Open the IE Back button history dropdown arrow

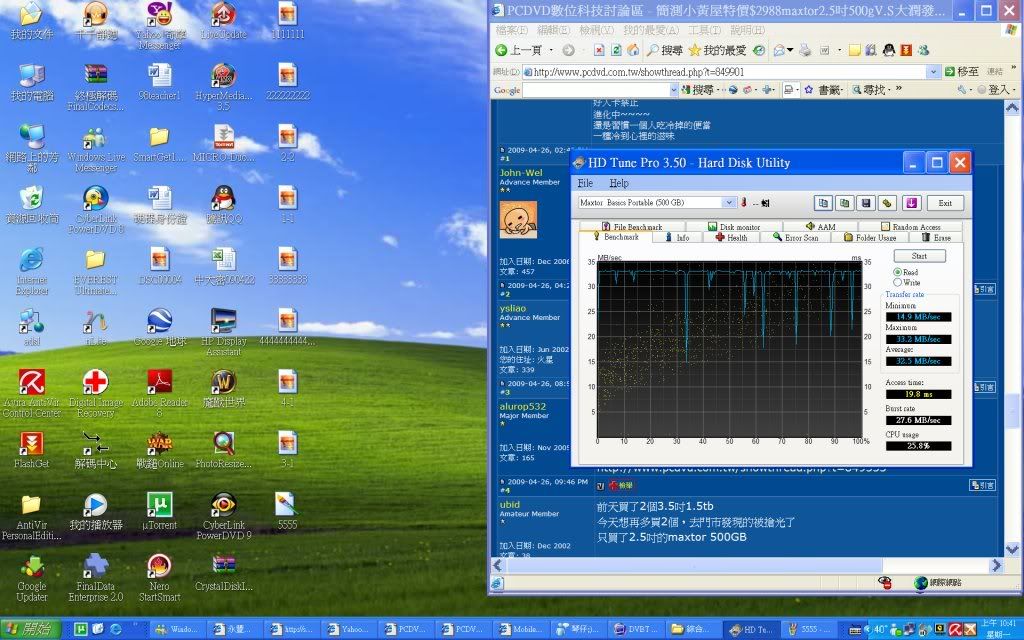[551, 50]
